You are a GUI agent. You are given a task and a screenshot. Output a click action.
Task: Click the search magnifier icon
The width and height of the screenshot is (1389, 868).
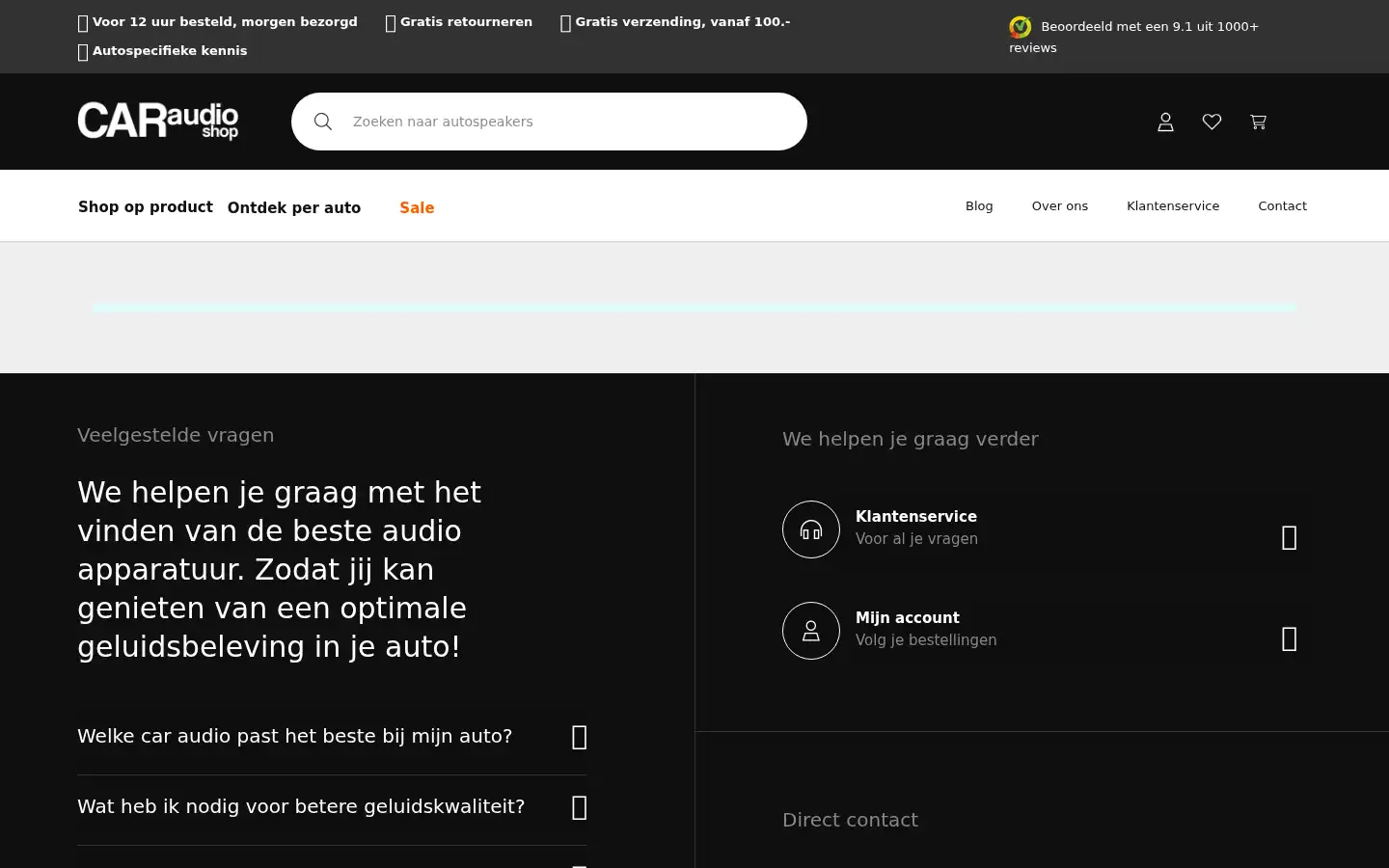[x=323, y=122]
